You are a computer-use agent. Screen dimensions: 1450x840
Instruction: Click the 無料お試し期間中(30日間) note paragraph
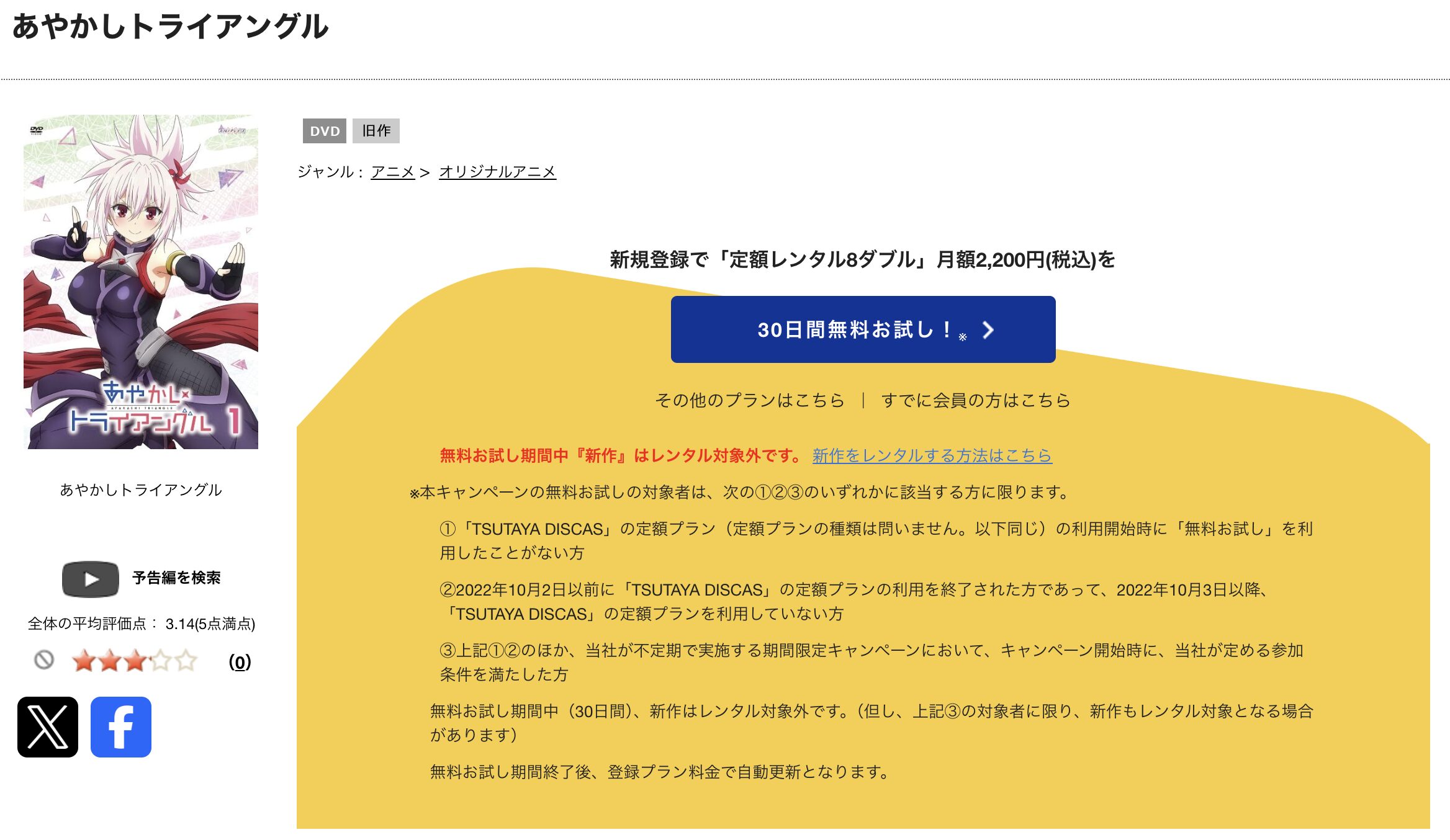coord(871,723)
